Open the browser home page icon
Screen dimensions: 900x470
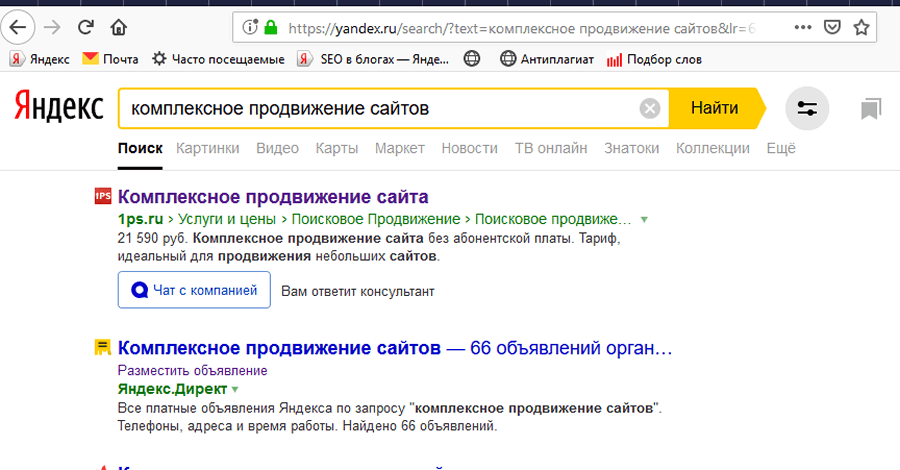pos(119,27)
